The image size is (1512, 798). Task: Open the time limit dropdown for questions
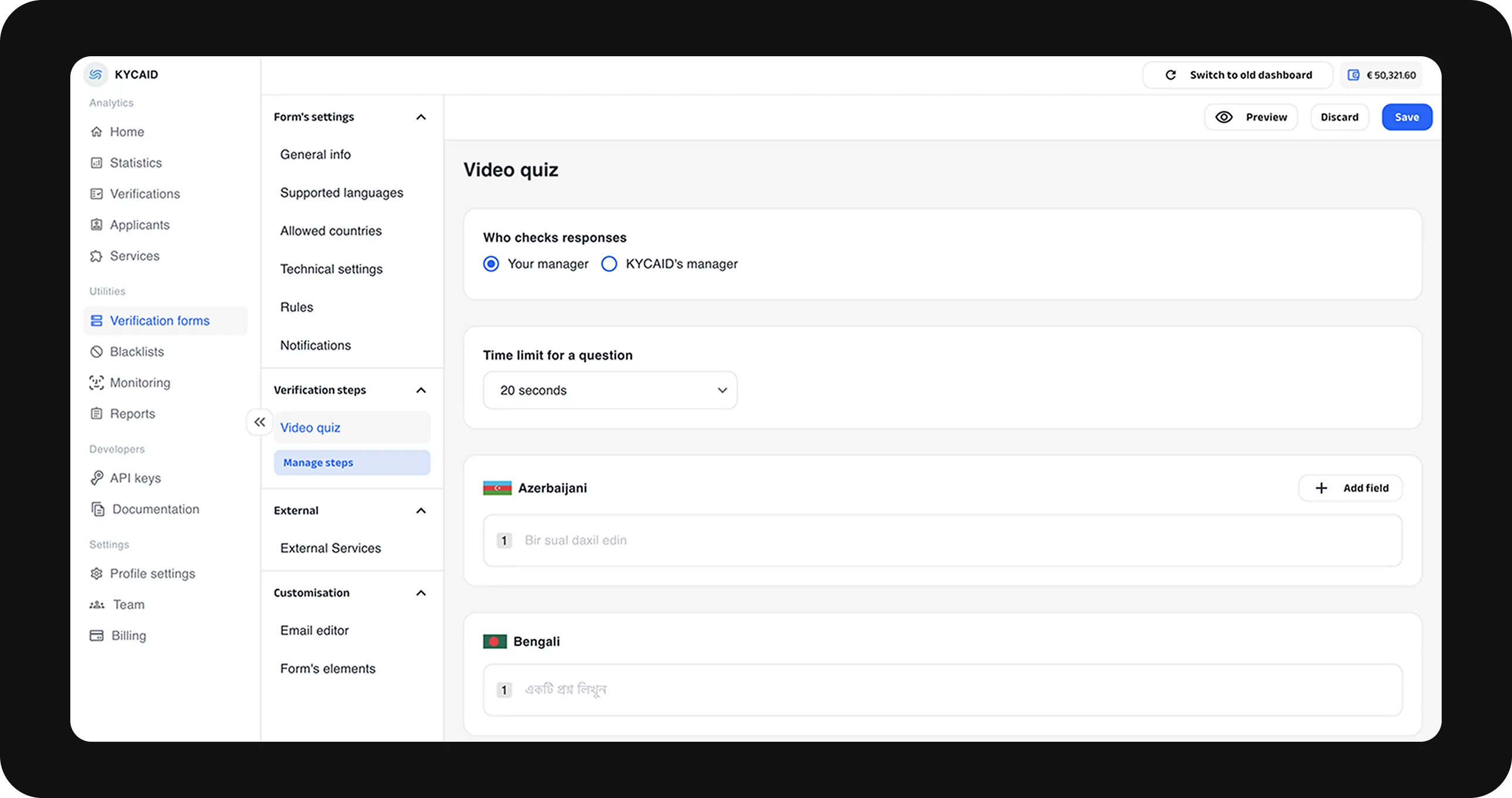click(x=608, y=390)
